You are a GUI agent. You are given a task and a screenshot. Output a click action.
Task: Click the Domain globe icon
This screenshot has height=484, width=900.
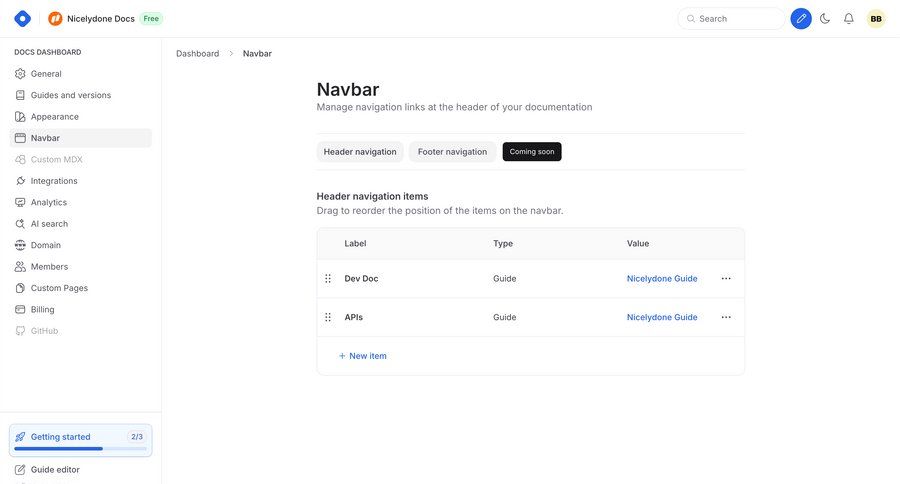pos(20,245)
